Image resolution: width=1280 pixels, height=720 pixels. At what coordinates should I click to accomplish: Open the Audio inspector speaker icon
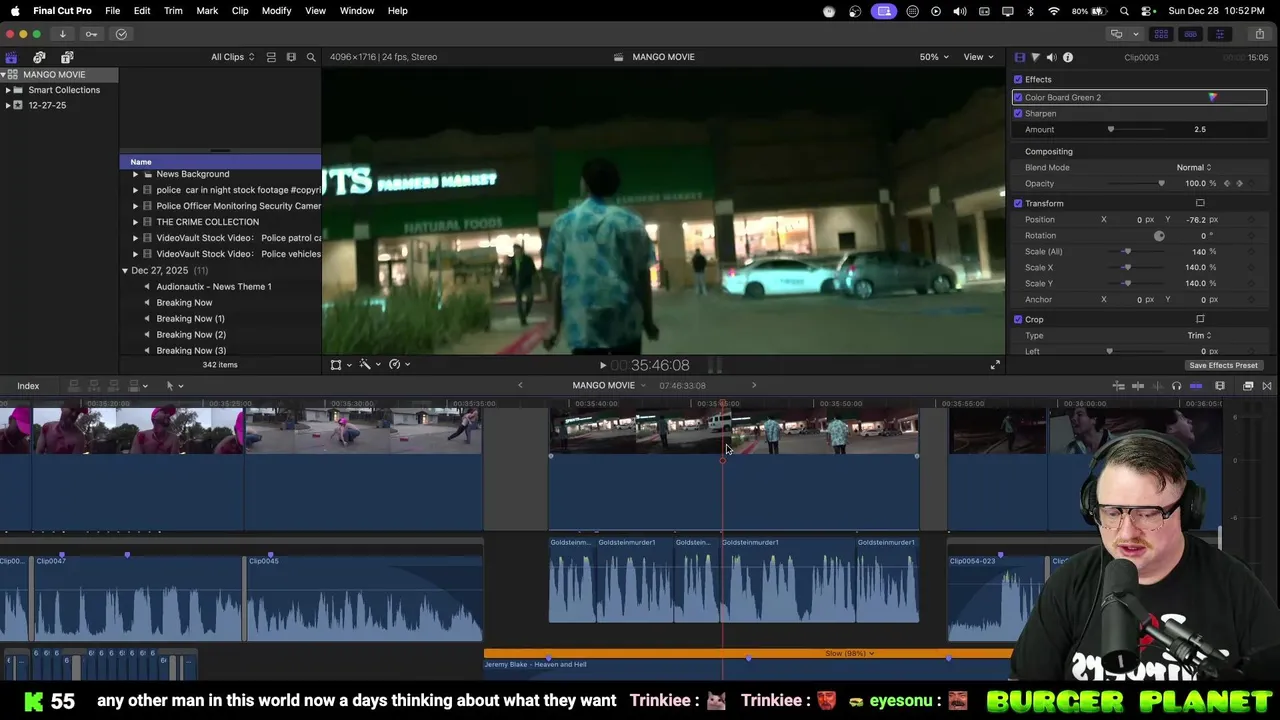1051,57
